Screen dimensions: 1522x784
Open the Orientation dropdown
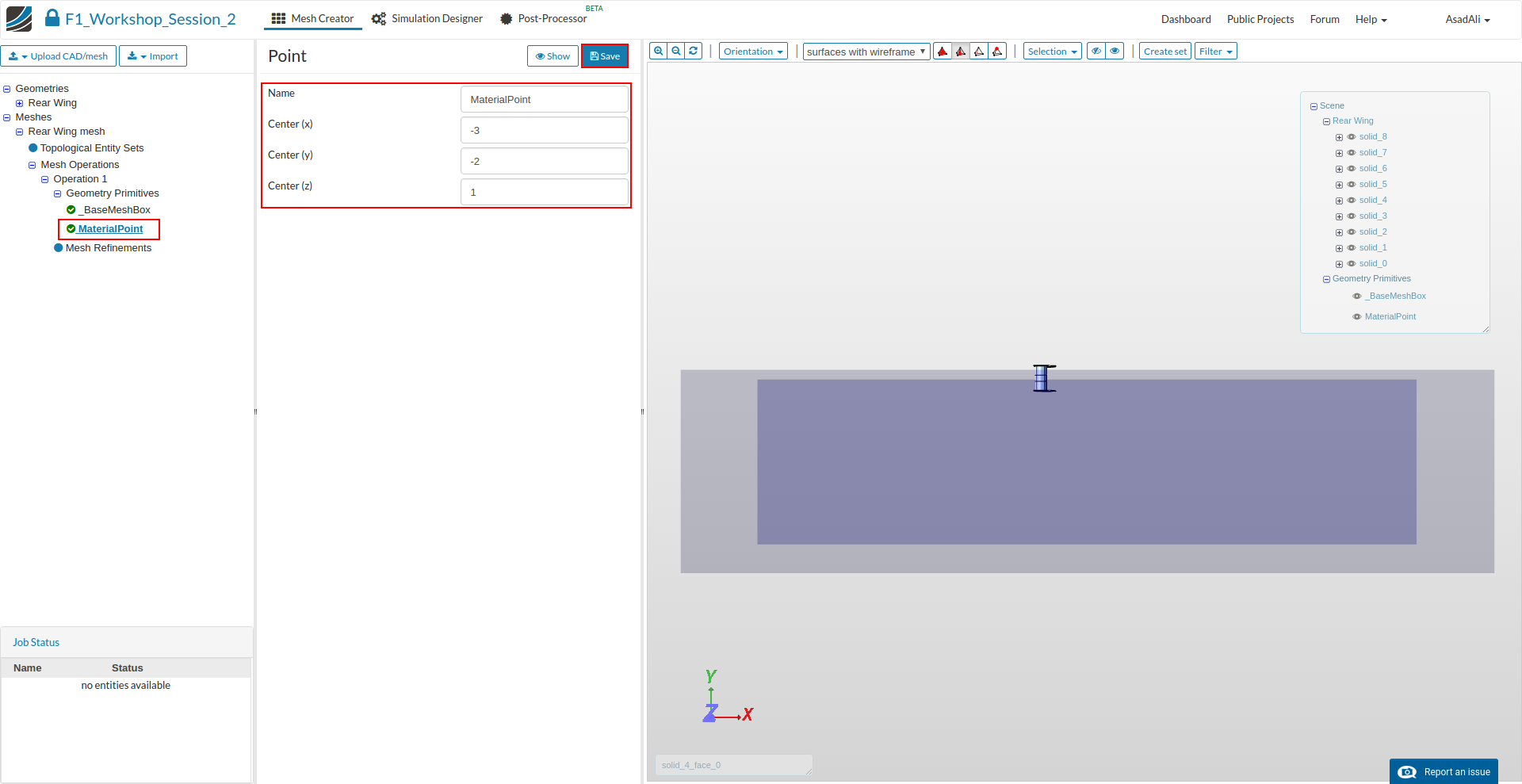point(753,52)
